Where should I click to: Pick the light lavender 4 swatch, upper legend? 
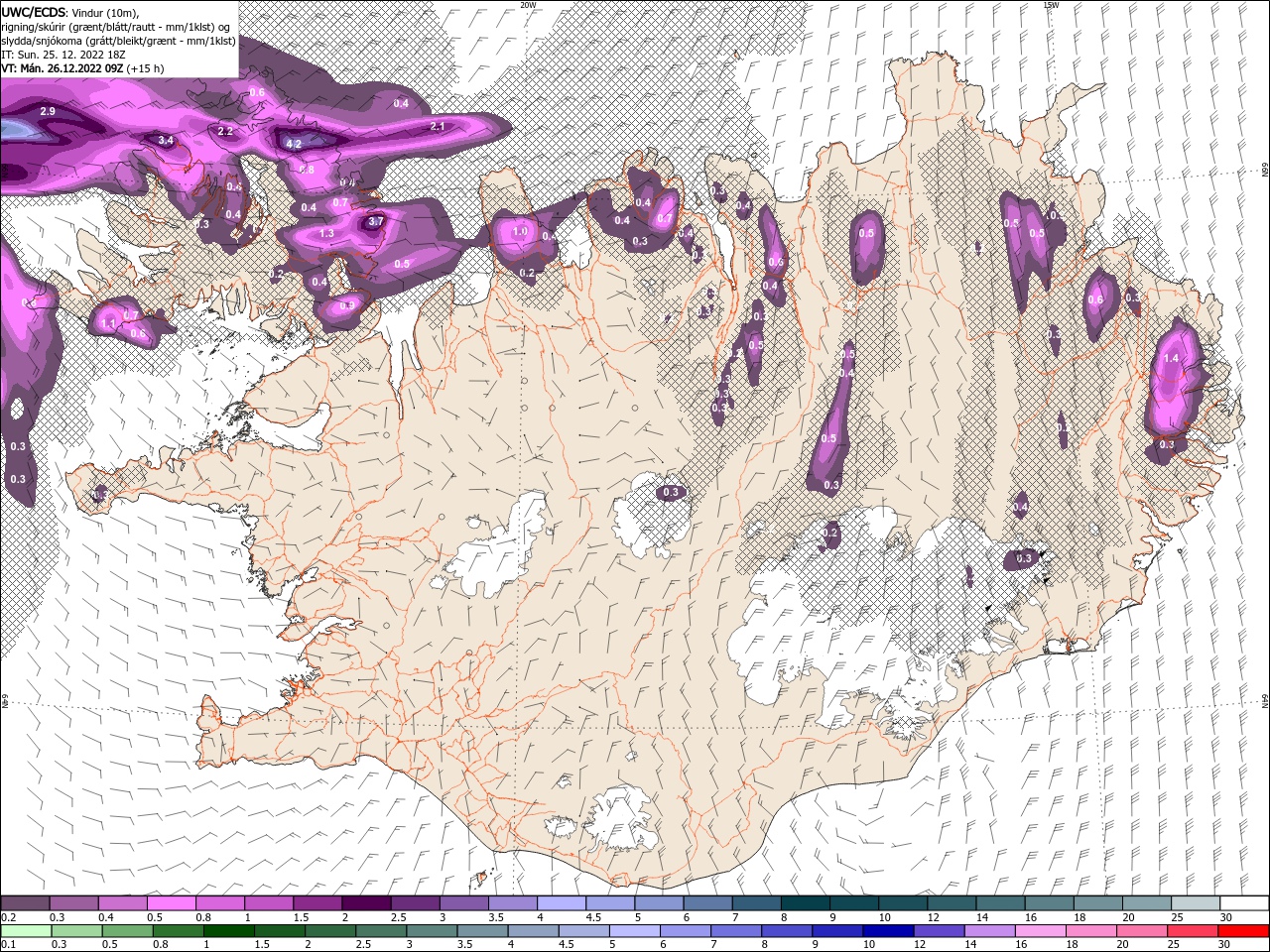click(561, 903)
